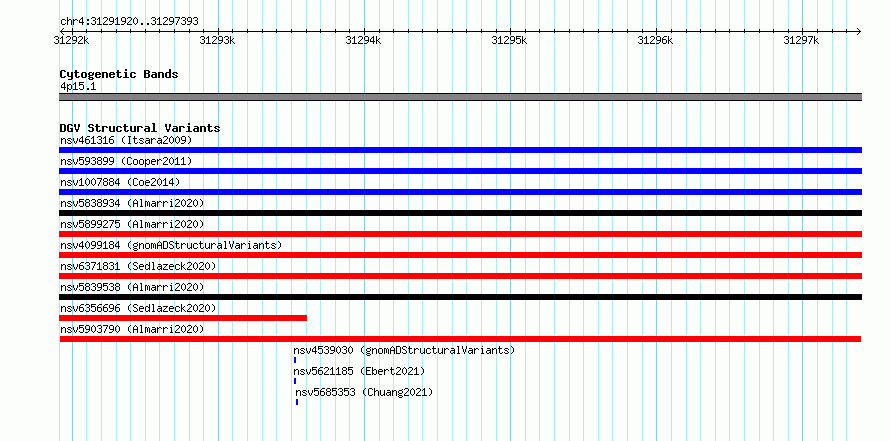The height and width of the screenshot is (441, 890).
Task: Click the 31294k ruler label
Action: coord(363,40)
